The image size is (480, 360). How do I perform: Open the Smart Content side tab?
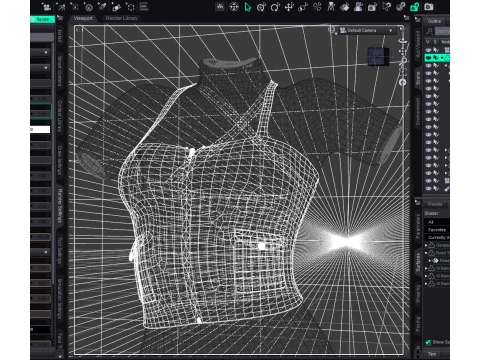click(59, 71)
